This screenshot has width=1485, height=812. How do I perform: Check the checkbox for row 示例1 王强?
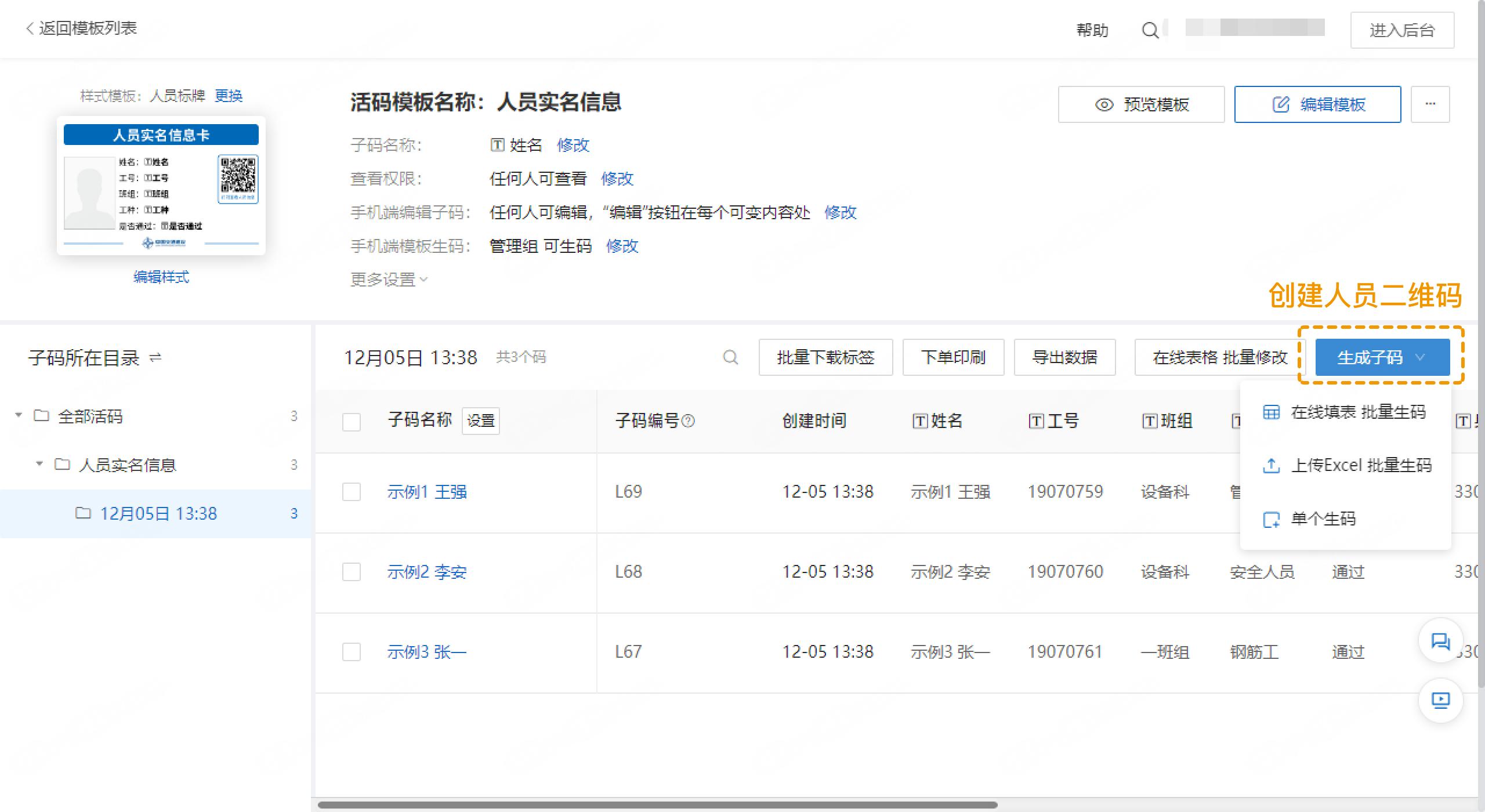pyautogui.click(x=352, y=492)
